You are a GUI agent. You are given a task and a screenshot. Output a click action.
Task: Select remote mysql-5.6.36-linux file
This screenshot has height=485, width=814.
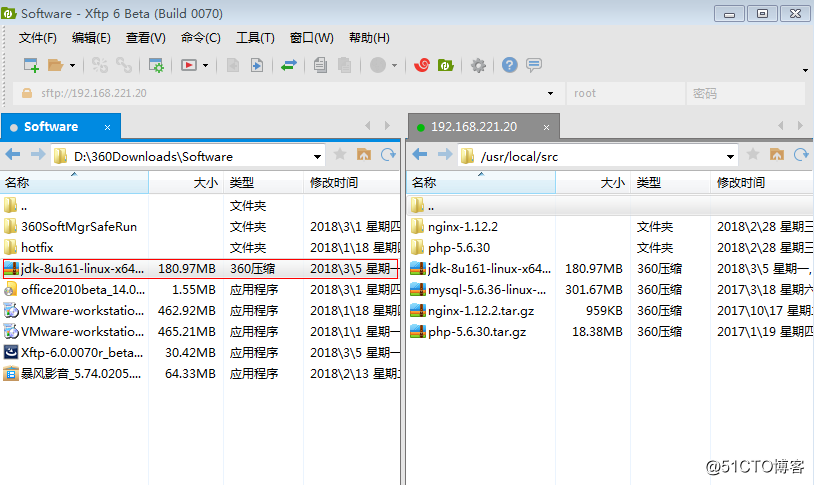(487, 290)
